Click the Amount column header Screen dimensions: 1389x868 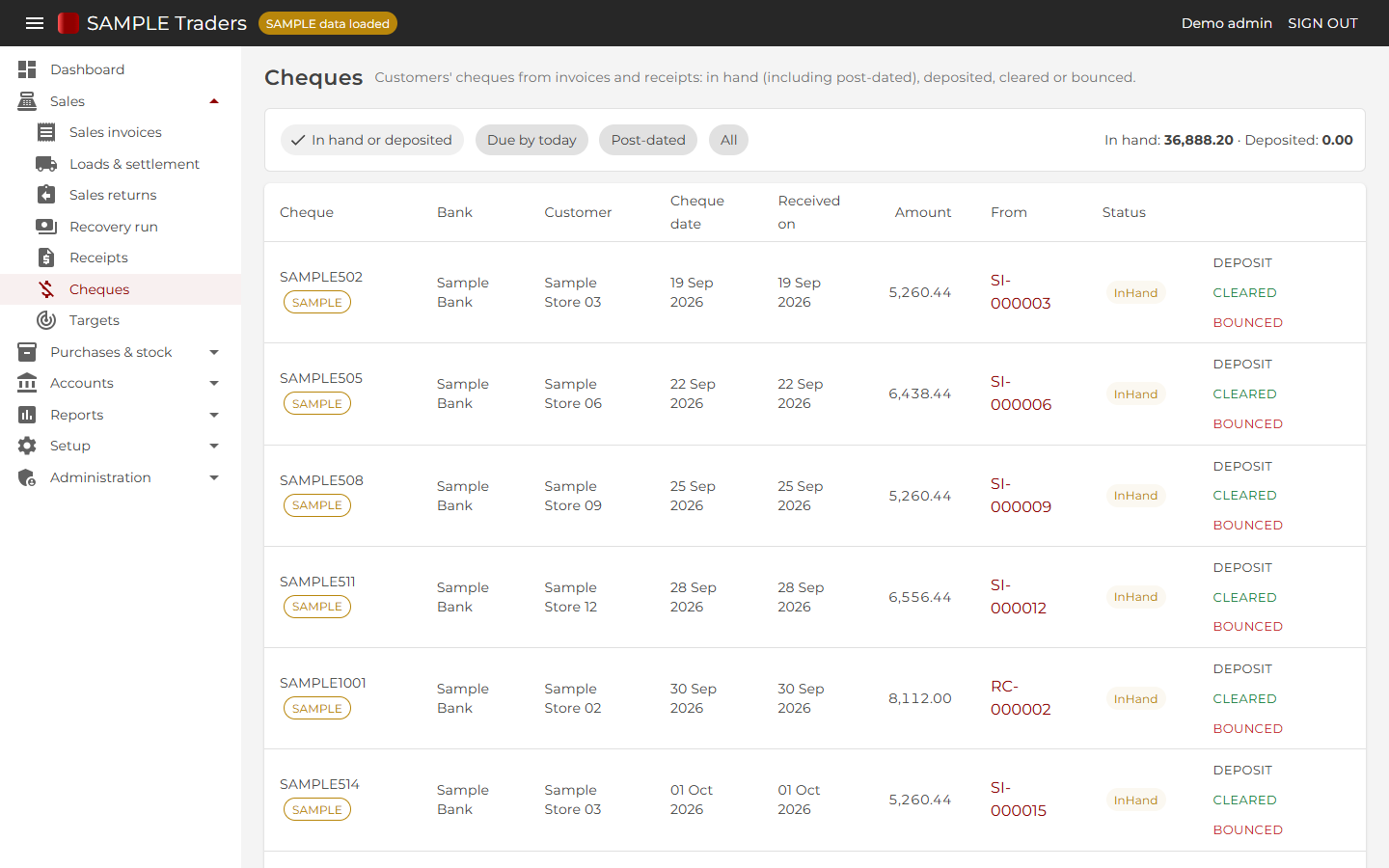tap(922, 212)
